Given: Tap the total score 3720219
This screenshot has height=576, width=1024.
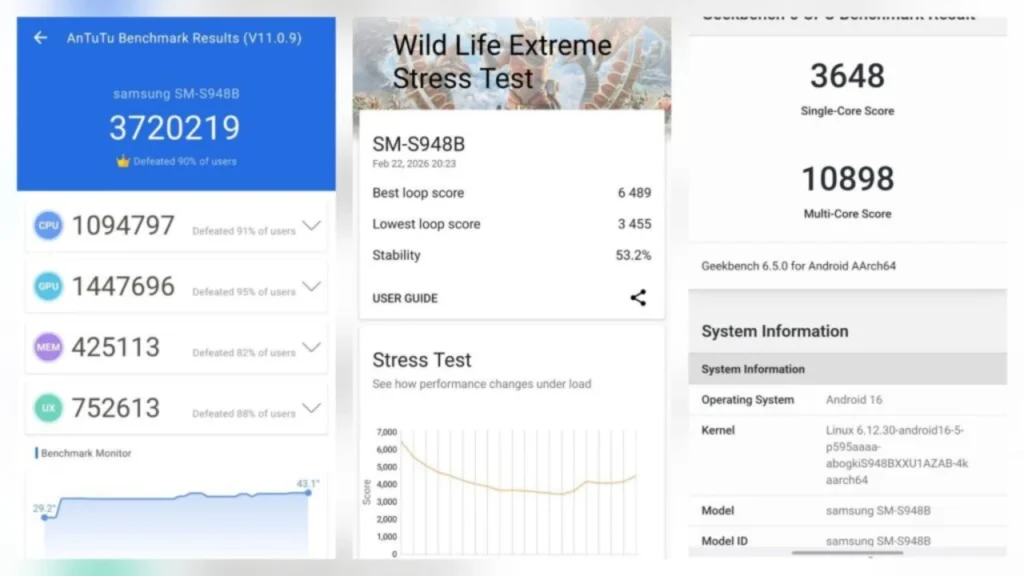Looking at the screenshot, I should [175, 128].
